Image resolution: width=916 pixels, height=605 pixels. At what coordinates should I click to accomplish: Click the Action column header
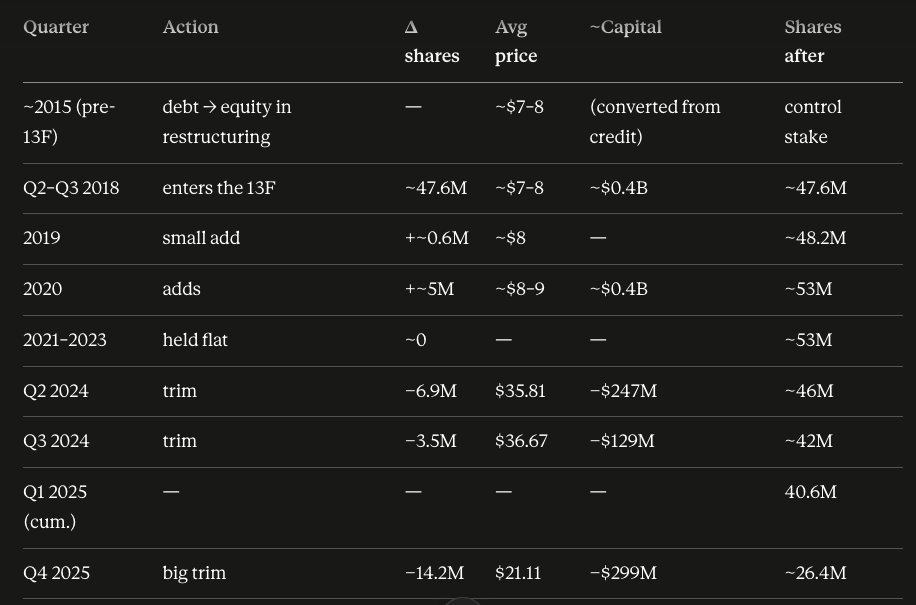point(190,27)
